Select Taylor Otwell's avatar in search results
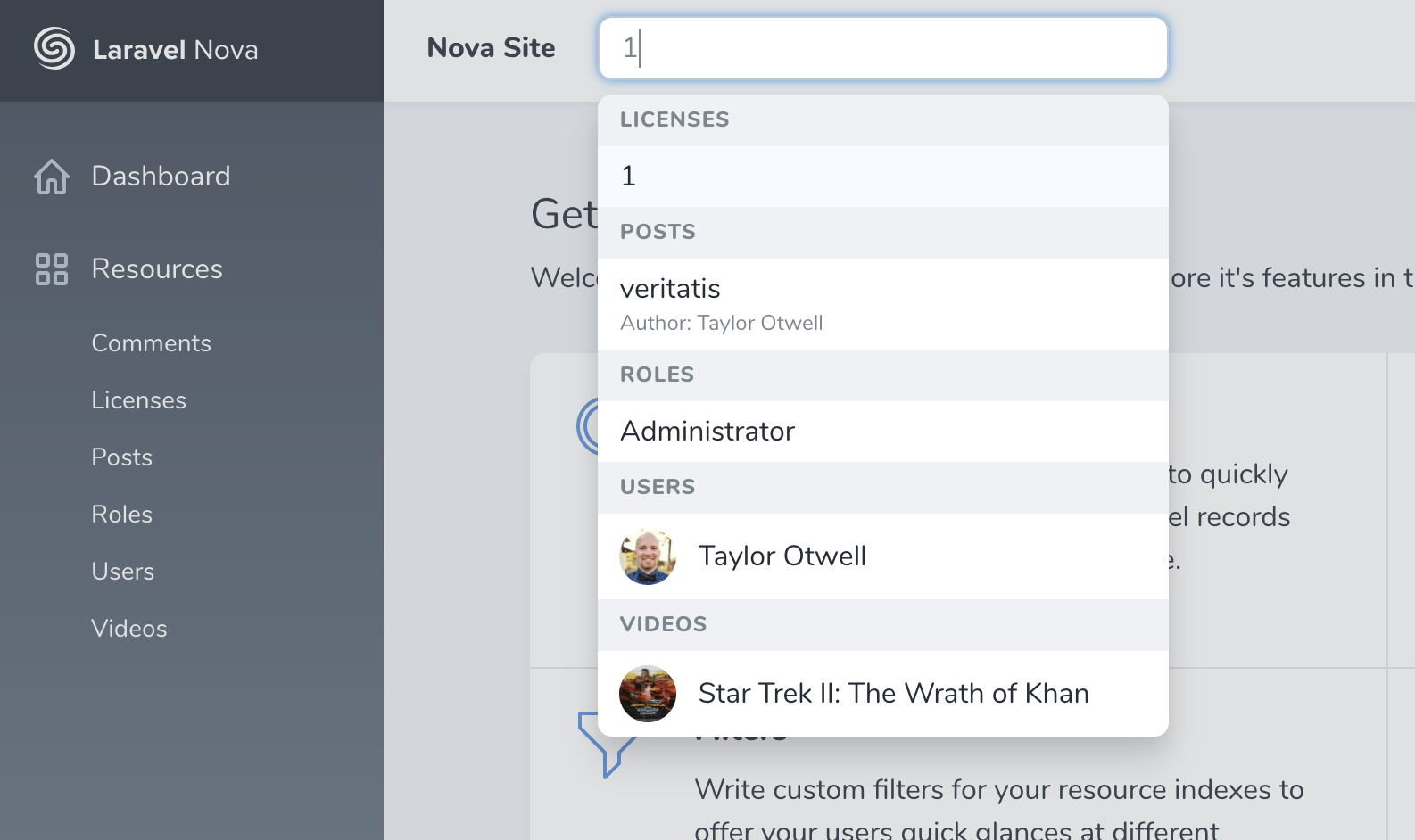Viewport: 1415px width, 840px height. tap(648, 556)
